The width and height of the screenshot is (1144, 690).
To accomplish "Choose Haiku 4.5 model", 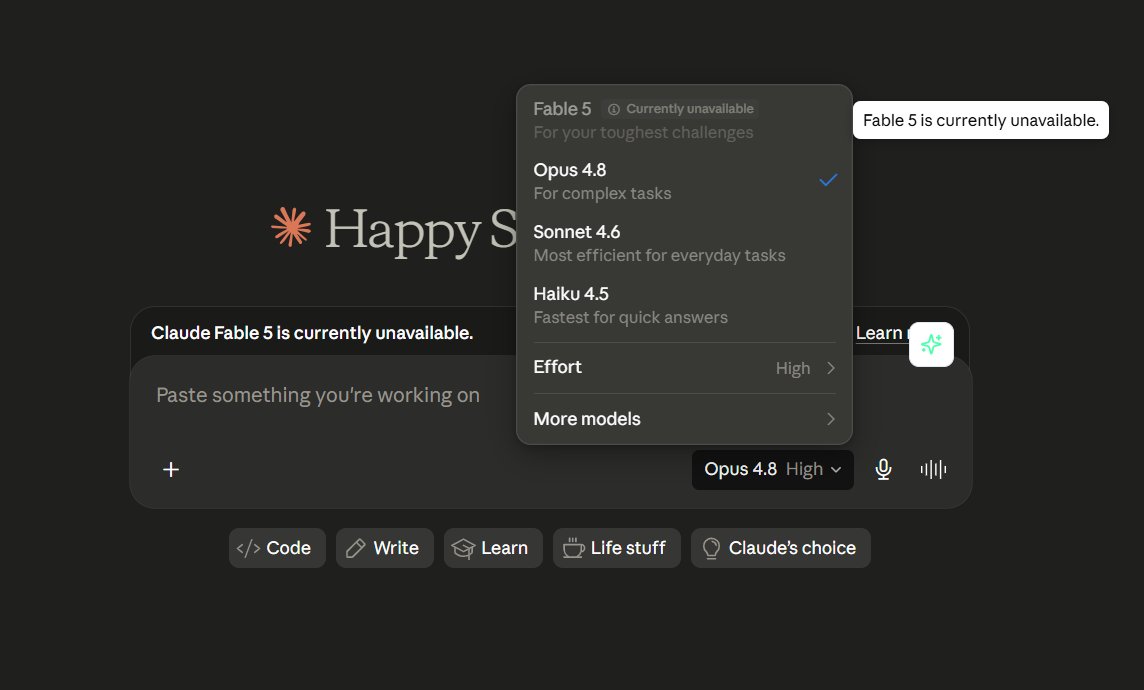I will (684, 305).
